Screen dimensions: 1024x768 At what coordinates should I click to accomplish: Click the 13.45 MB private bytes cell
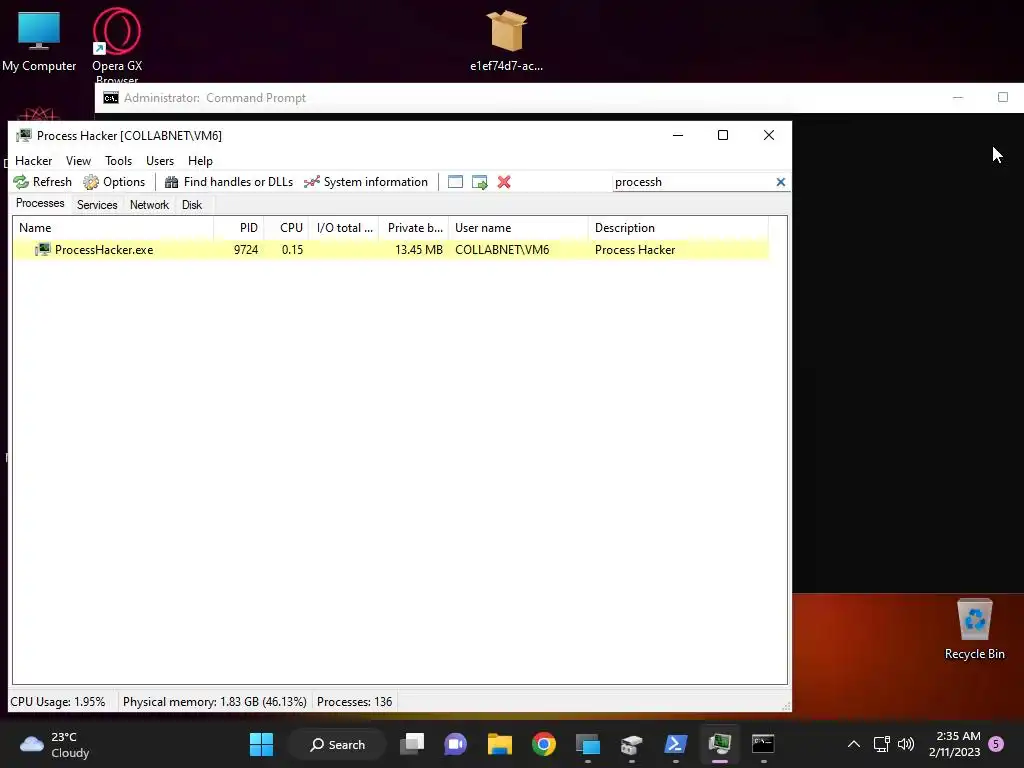pos(419,249)
